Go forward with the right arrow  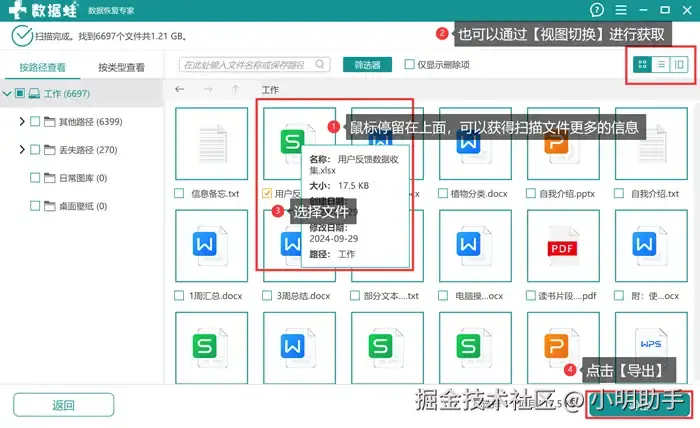coord(208,89)
